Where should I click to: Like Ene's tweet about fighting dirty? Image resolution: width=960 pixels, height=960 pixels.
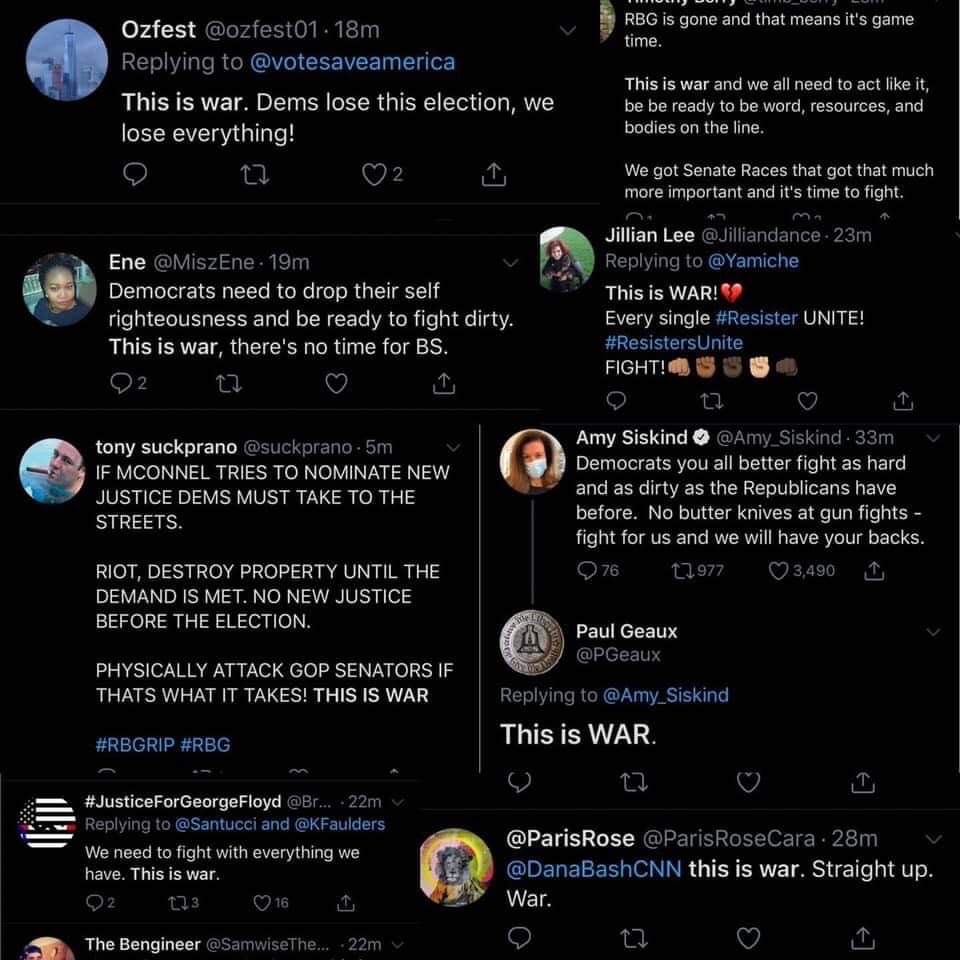click(336, 383)
